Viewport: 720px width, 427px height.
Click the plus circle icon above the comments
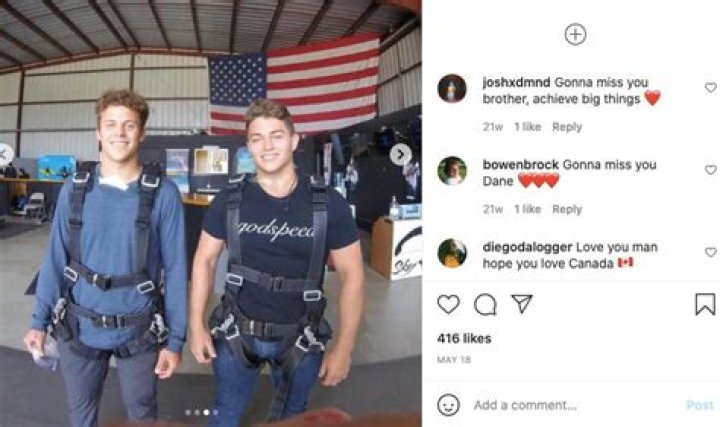pyautogui.click(x=575, y=34)
